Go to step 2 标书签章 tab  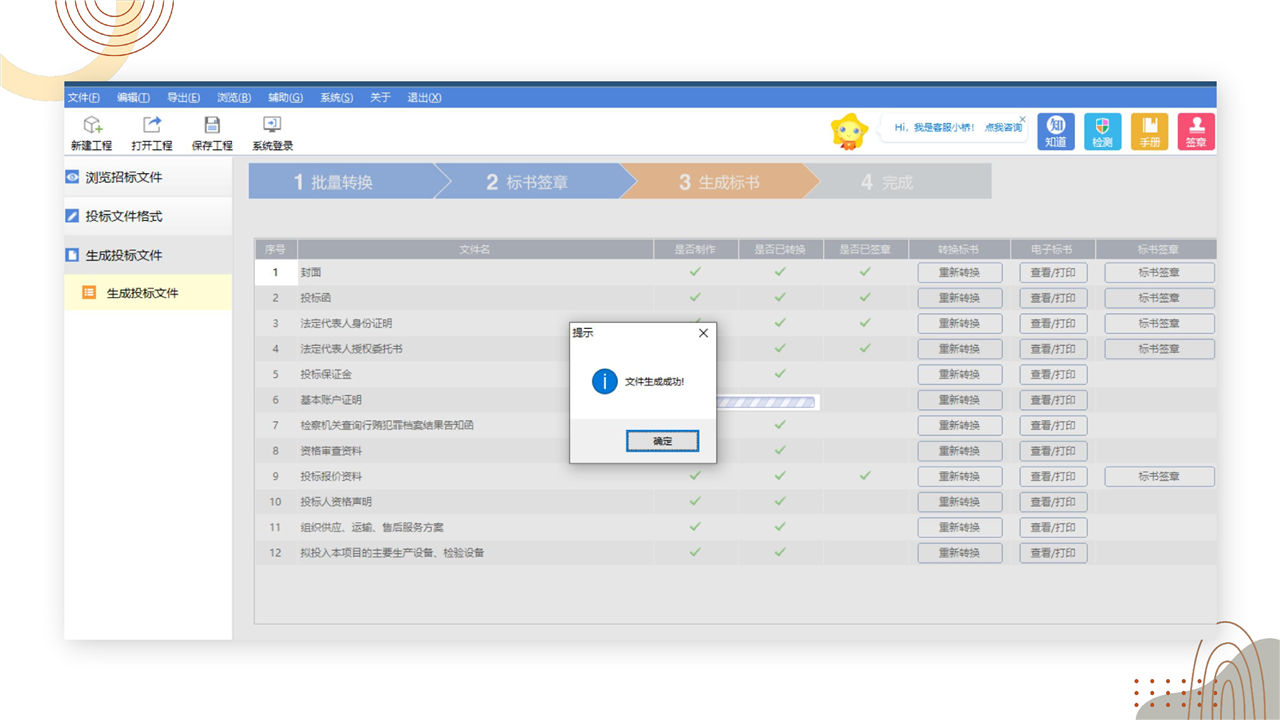tap(527, 182)
